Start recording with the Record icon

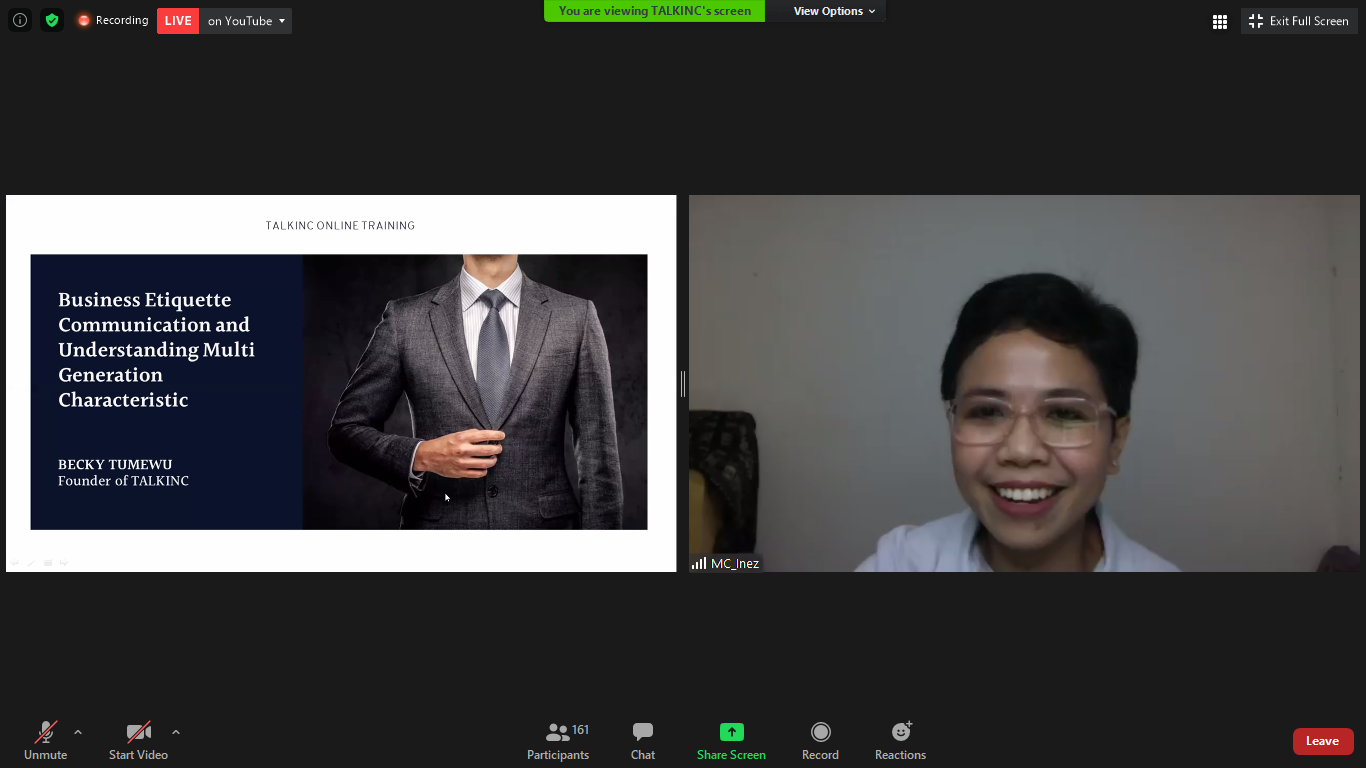pos(820,732)
